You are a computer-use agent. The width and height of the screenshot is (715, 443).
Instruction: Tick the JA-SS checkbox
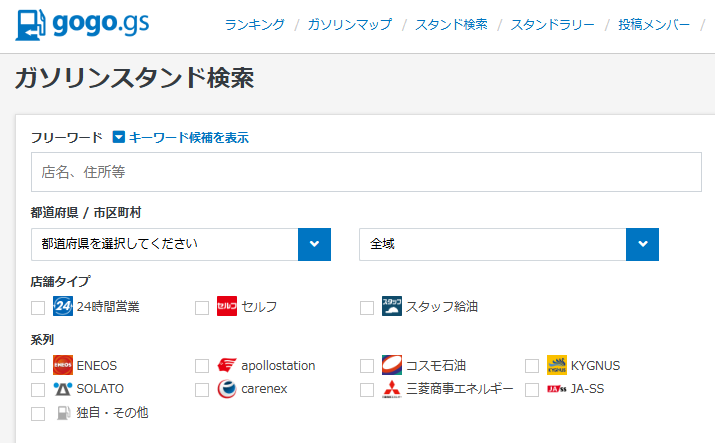[x=532, y=389]
